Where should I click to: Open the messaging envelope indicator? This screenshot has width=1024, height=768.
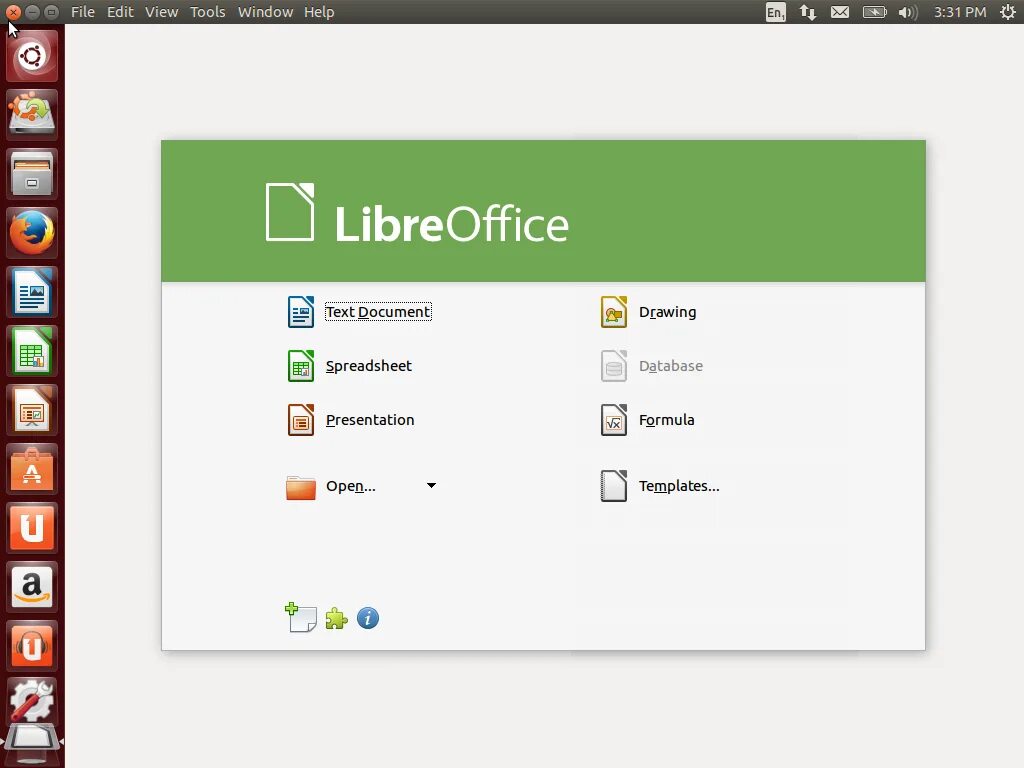pyautogui.click(x=840, y=12)
